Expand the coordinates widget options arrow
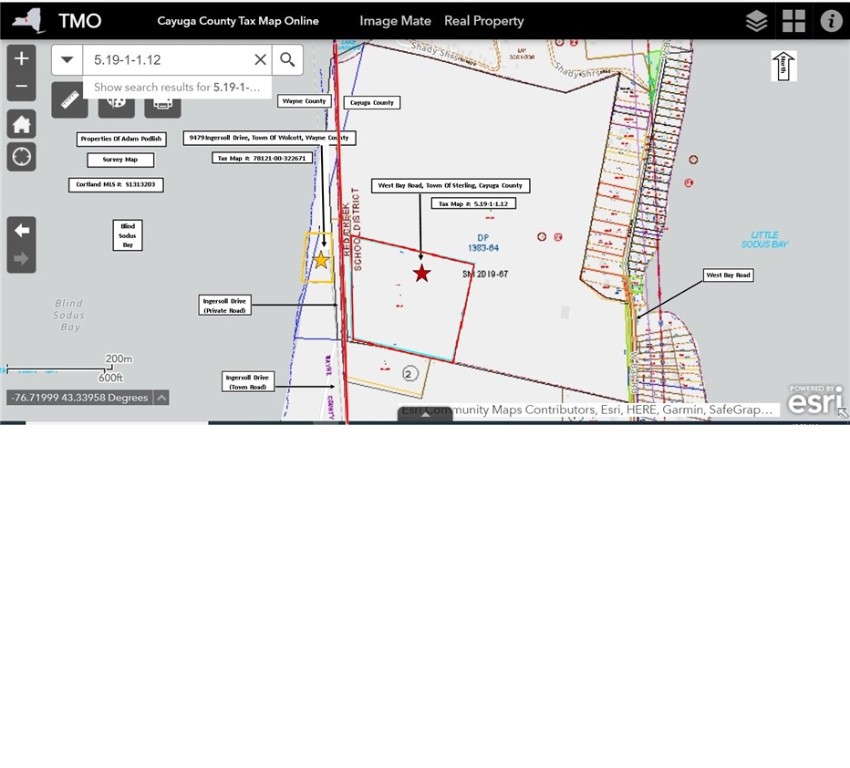The height and width of the screenshot is (768, 850). (x=161, y=398)
